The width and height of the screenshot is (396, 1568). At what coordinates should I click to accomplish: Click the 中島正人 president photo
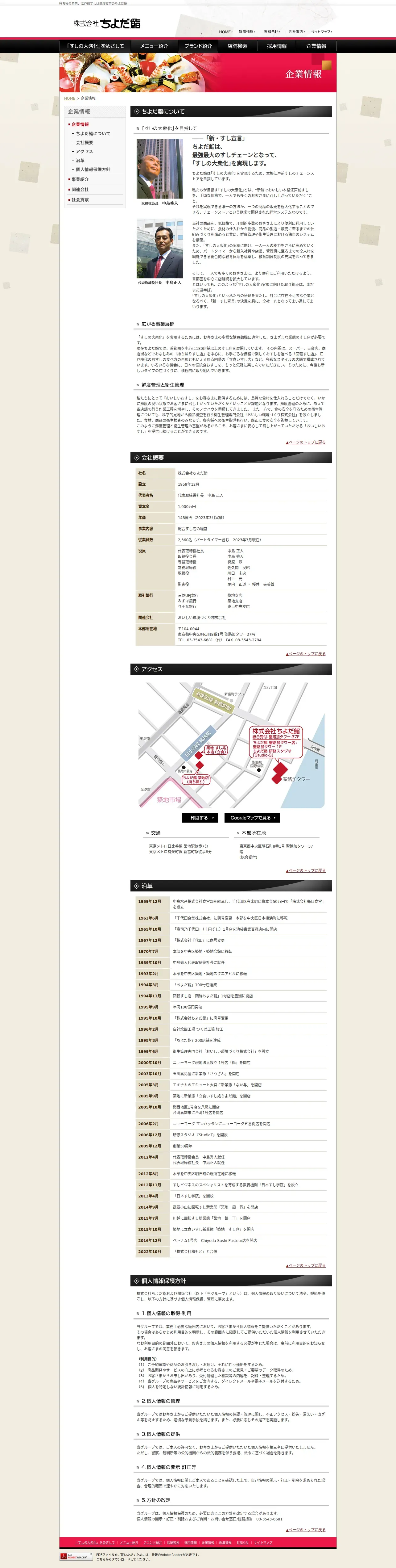(x=159, y=248)
